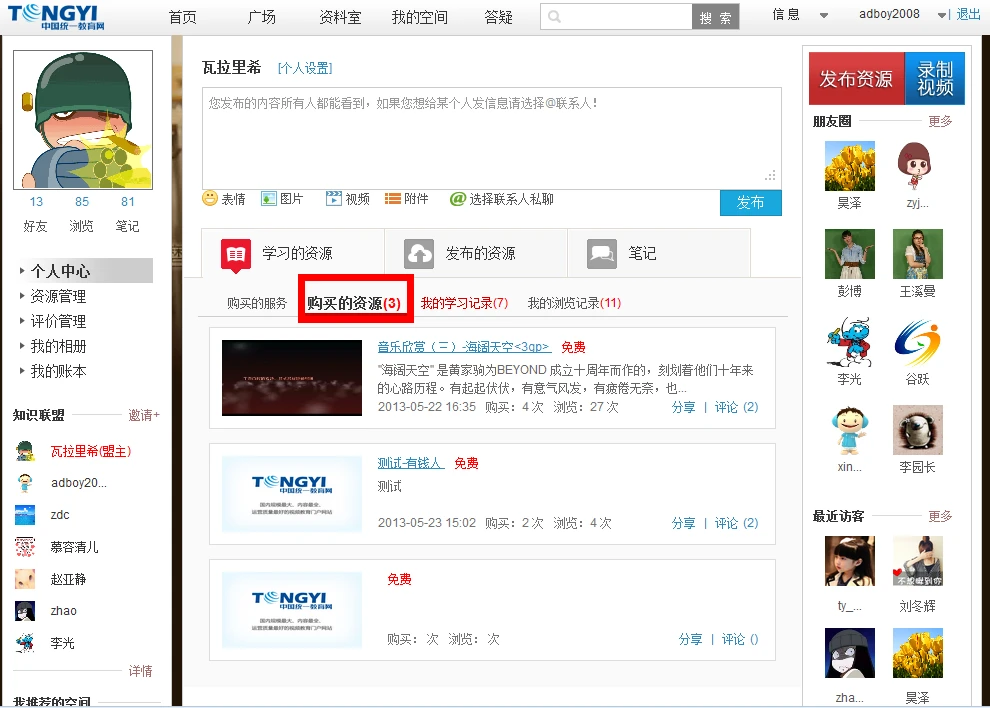Choose contact for private chat with 选择联系人私聊
The width and height of the screenshot is (990, 708).
tap(502, 199)
